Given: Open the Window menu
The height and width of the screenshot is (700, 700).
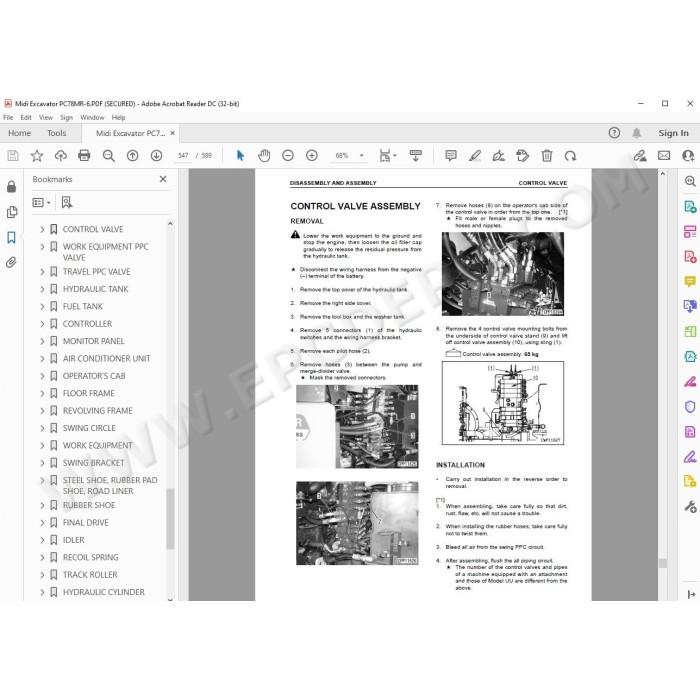Looking at the screenshot, I should tap(92, 117).
